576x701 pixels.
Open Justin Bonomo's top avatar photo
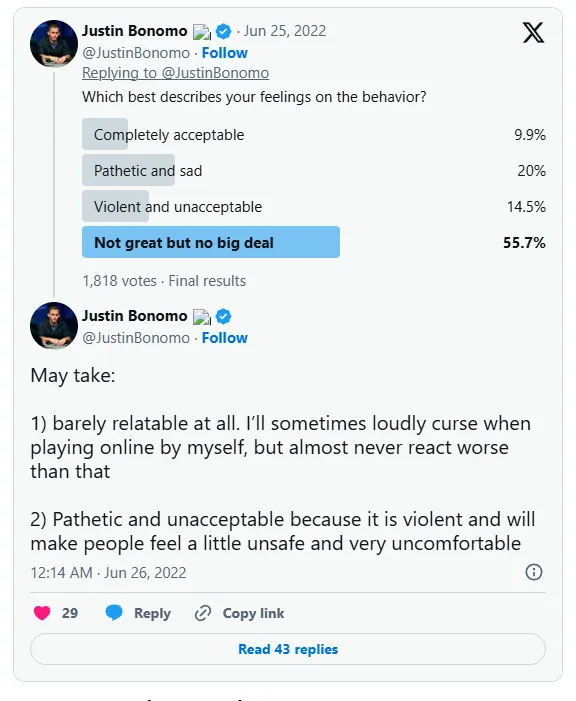54,43
